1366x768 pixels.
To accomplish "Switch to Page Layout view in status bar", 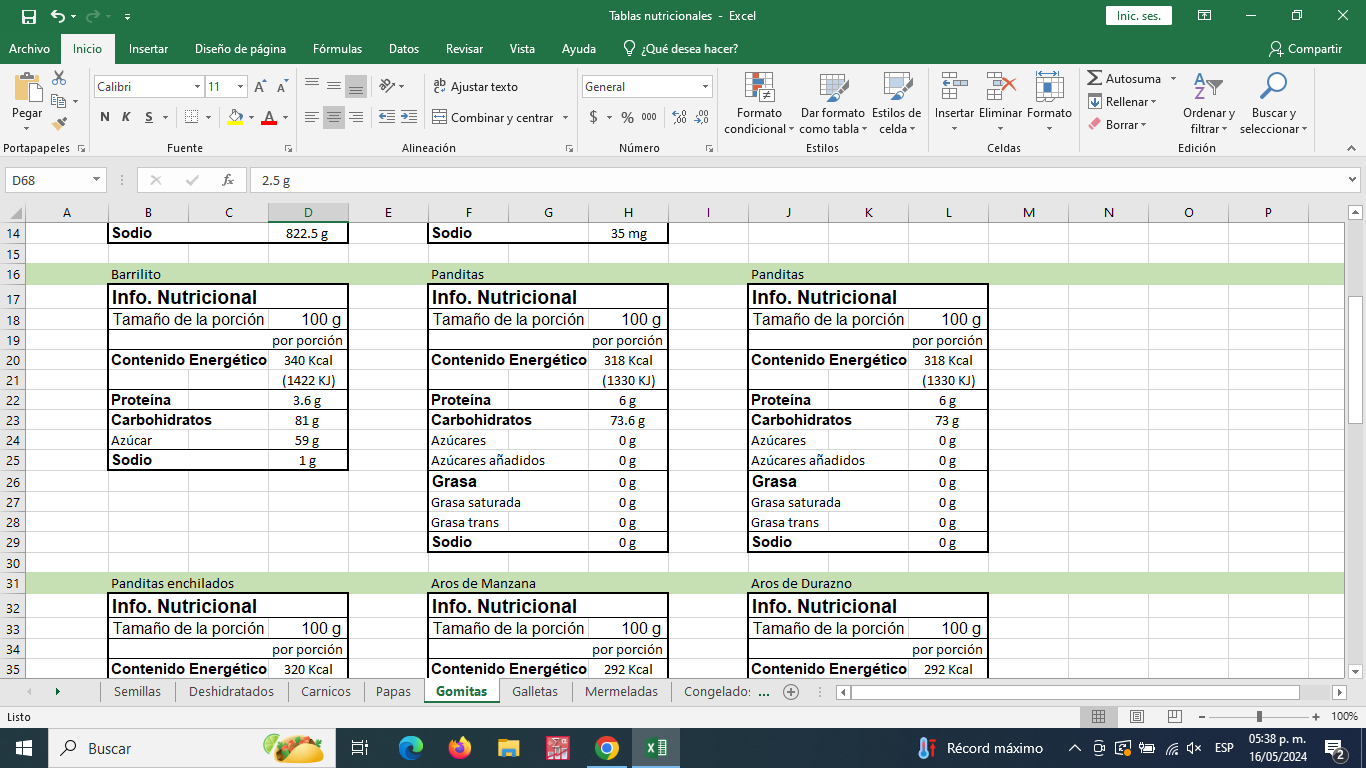I will (1136, 716).
